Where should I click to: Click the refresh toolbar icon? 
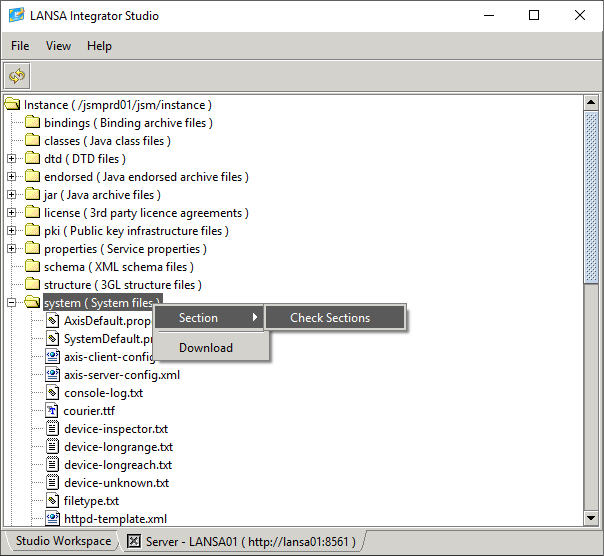pos(17,76)
